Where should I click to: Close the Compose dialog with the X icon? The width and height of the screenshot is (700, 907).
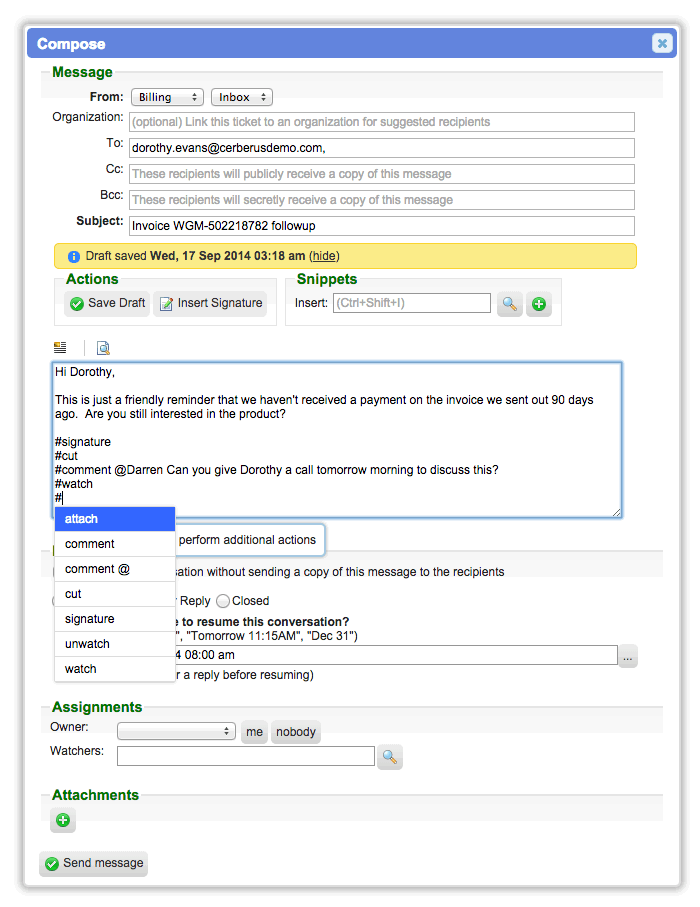662,43
